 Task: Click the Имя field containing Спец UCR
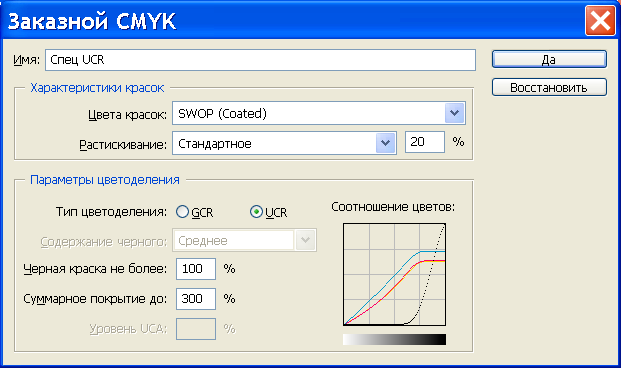coord(260,60)
